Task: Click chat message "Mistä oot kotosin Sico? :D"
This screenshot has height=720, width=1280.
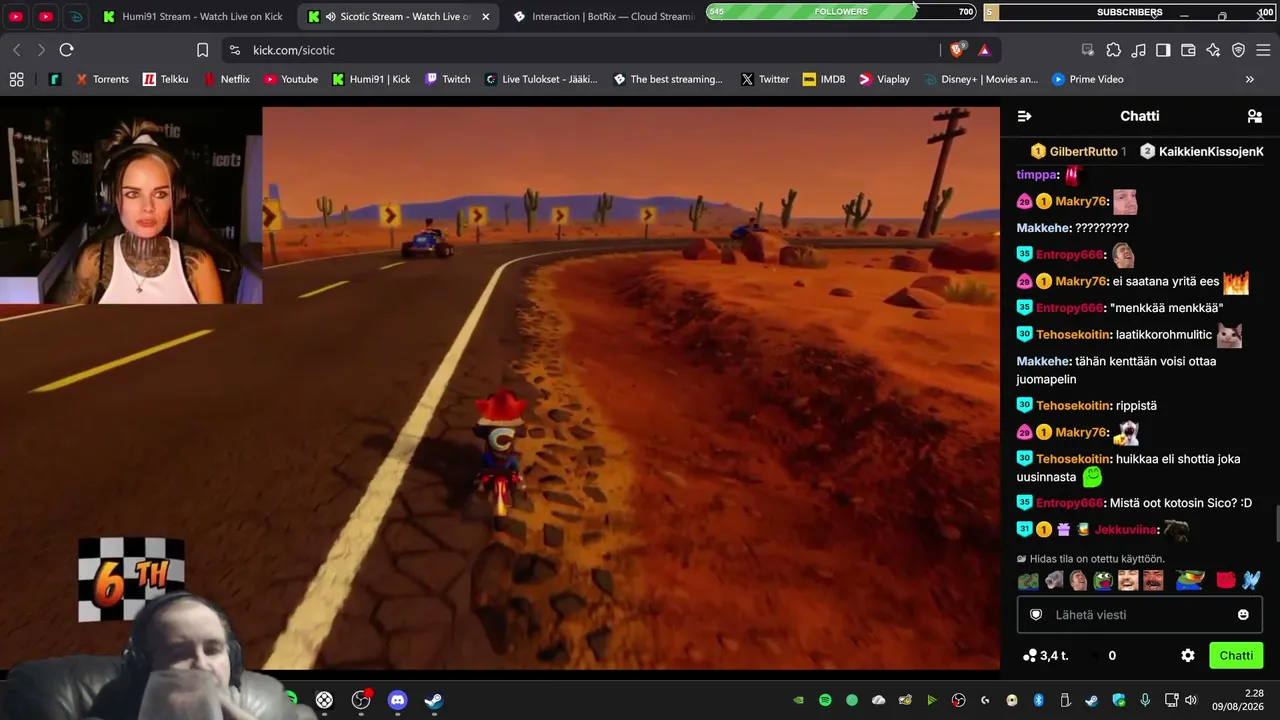Action: pos(1181,503)
